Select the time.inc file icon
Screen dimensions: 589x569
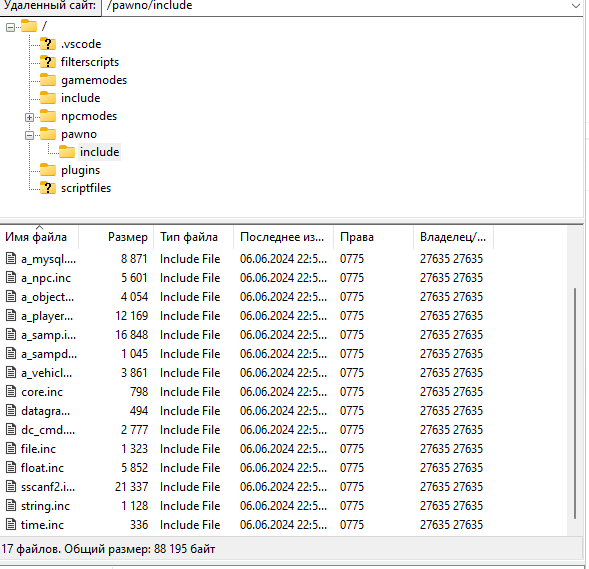tap(11, 524)
